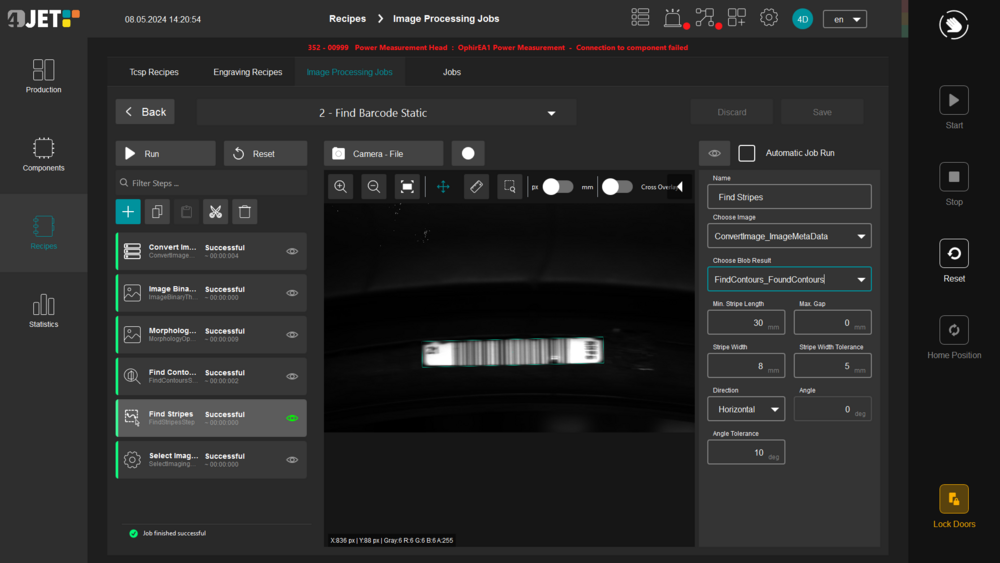The height and width of the screenshot is (563, 1000).
Task: Open the alarm beacon notifications icon
Action: coord(673,18)
